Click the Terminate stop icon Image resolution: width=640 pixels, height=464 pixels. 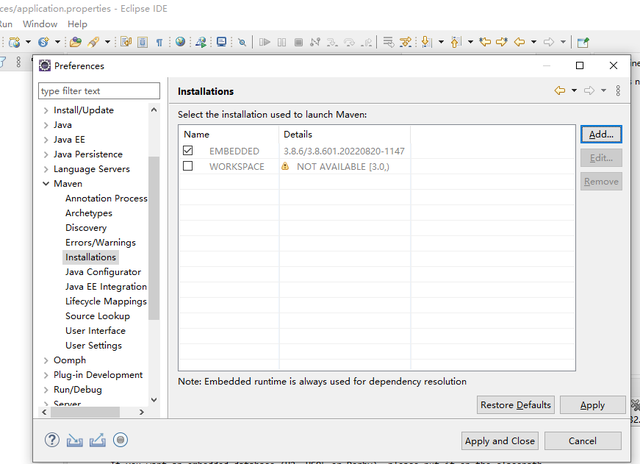[x=298, y=42]
